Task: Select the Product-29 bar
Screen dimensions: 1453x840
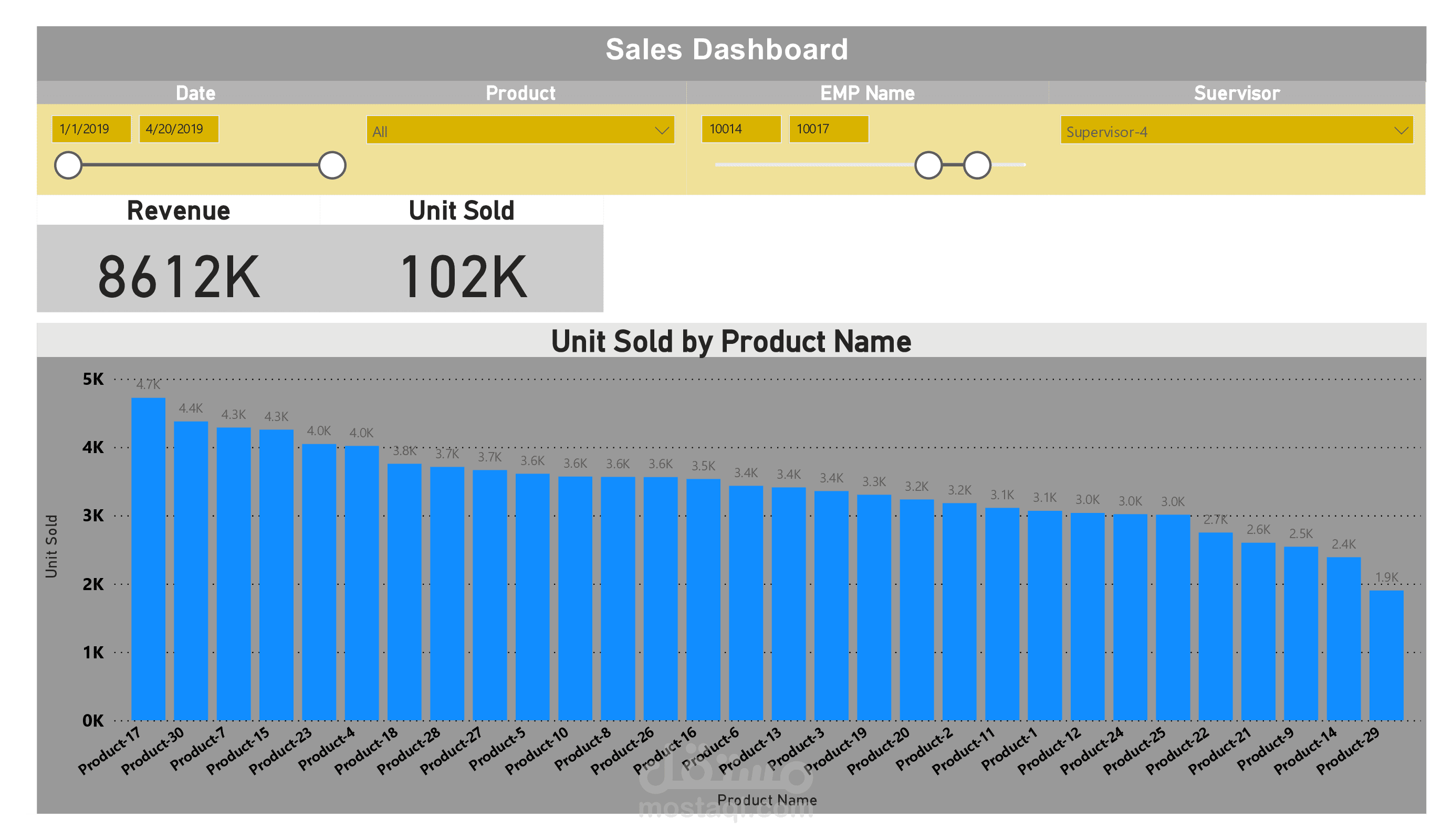Action: coord(1386,655)
